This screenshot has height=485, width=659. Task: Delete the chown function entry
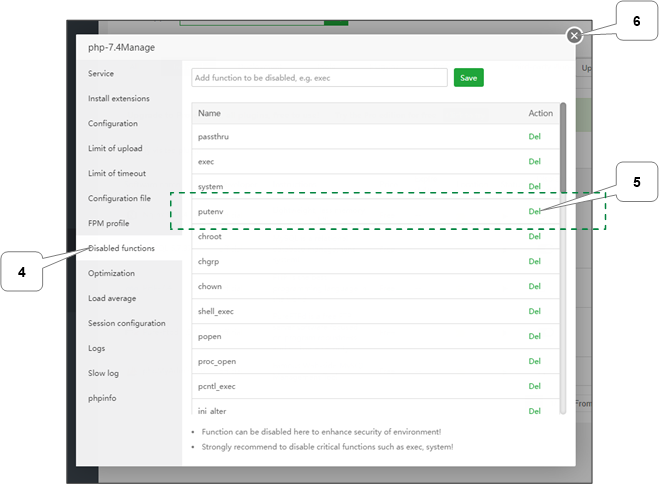(534, 286)
